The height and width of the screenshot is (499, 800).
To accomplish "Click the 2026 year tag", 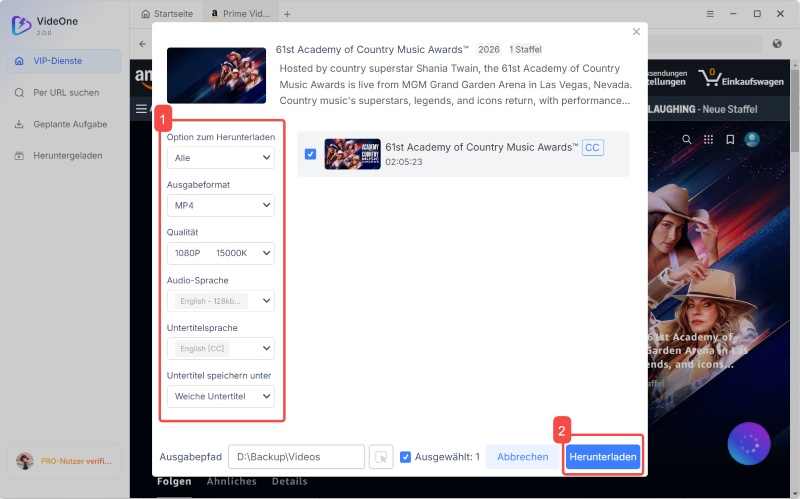I will [x=488, y=49].
